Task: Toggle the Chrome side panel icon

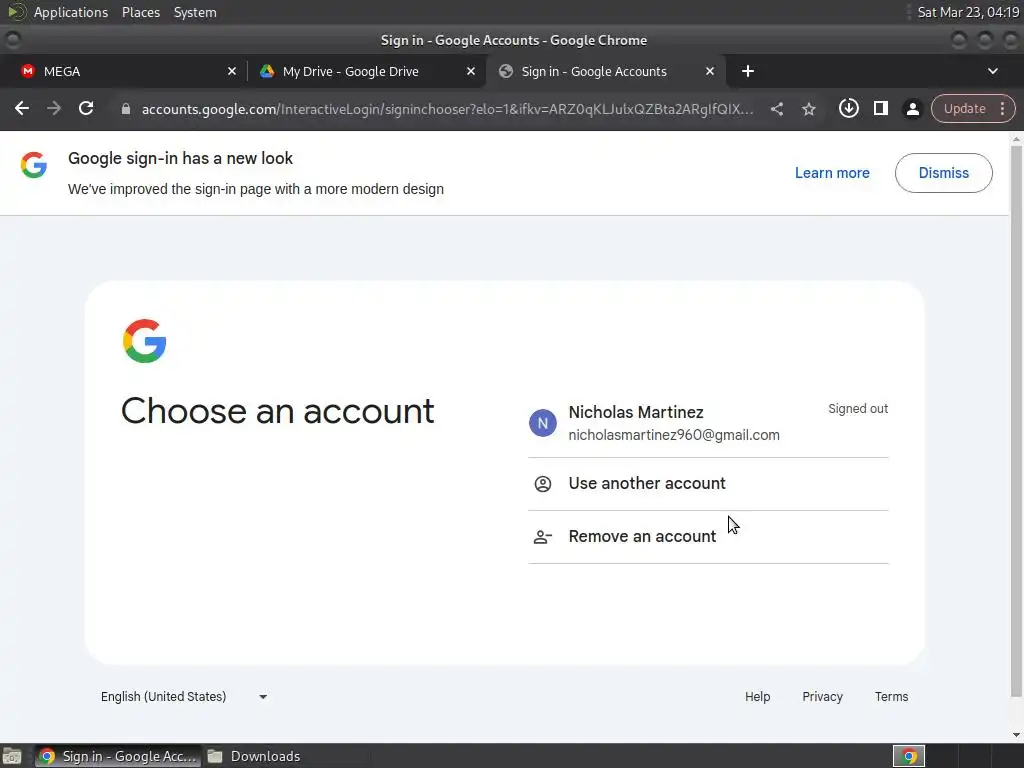Action: [x=880, y=108]
